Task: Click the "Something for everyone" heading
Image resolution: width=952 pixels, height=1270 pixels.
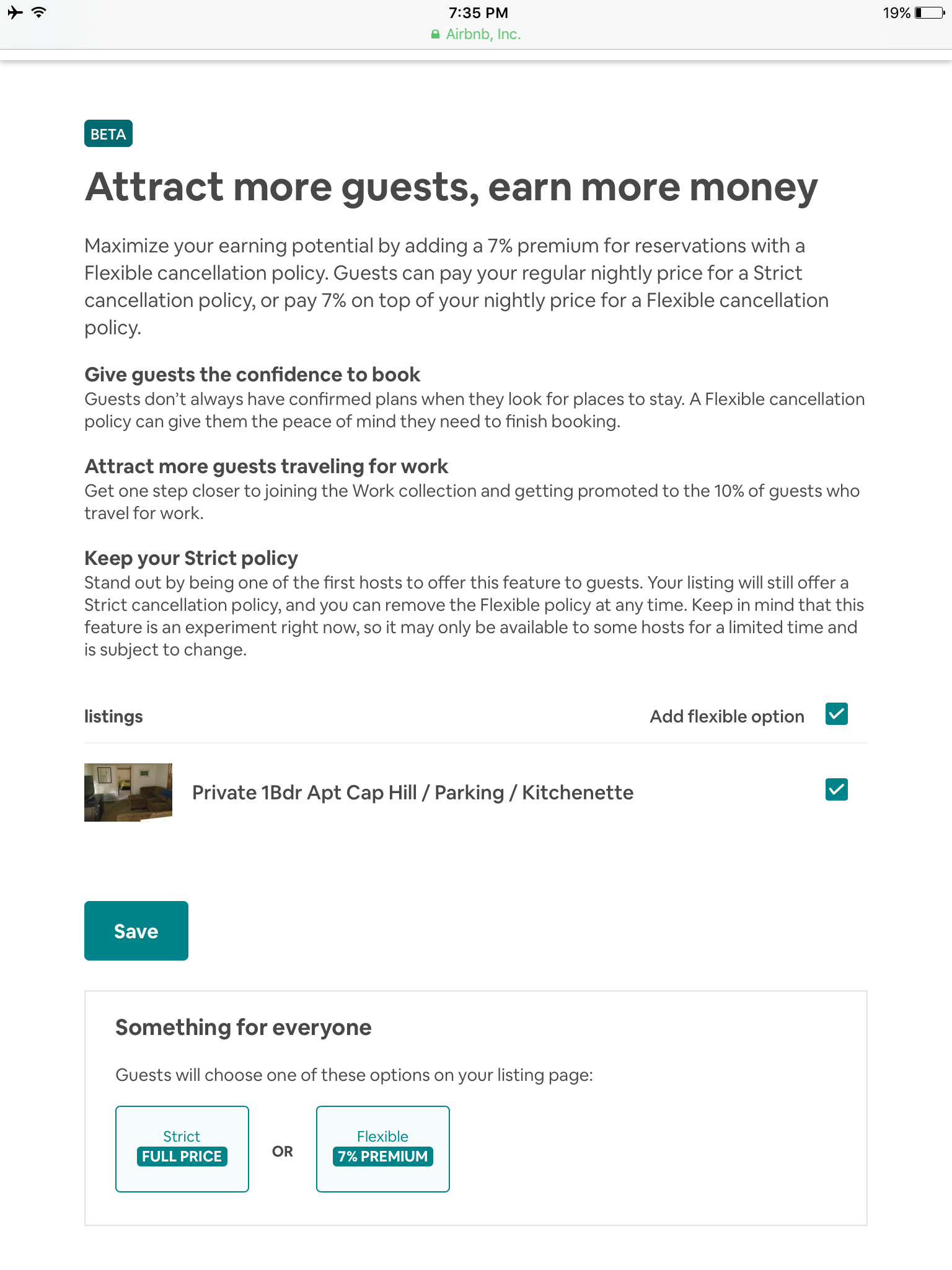Action: (x=243, y=1028)
